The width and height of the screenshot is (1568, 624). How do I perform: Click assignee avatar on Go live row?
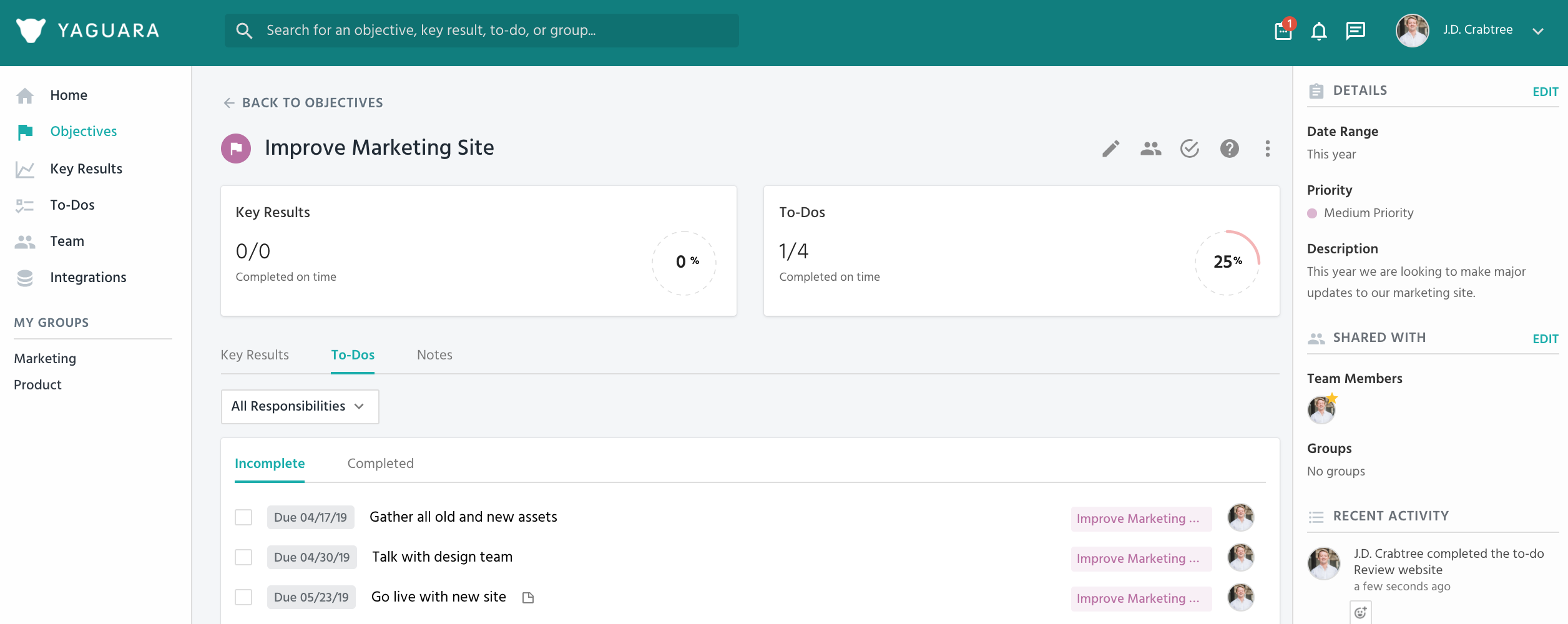coord(1241,597)
